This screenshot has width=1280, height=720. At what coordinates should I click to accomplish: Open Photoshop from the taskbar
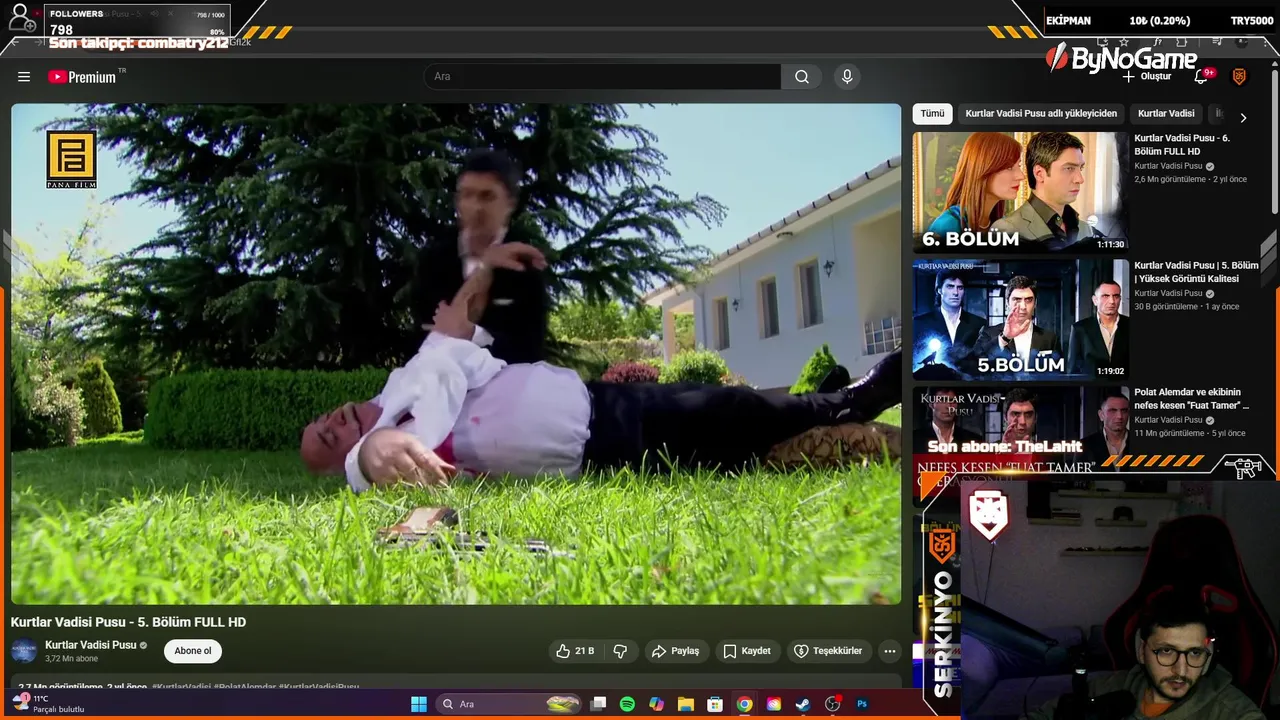[862, 704]
